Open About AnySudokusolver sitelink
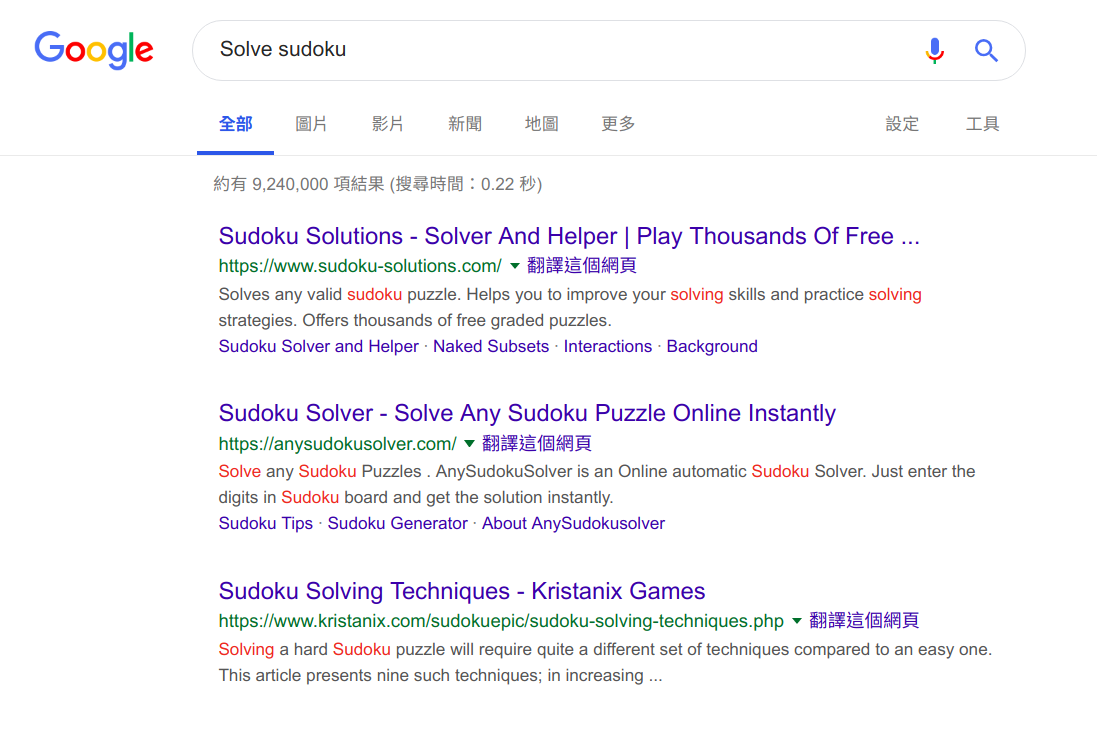1097x731 pixels. tap(573, 523)
